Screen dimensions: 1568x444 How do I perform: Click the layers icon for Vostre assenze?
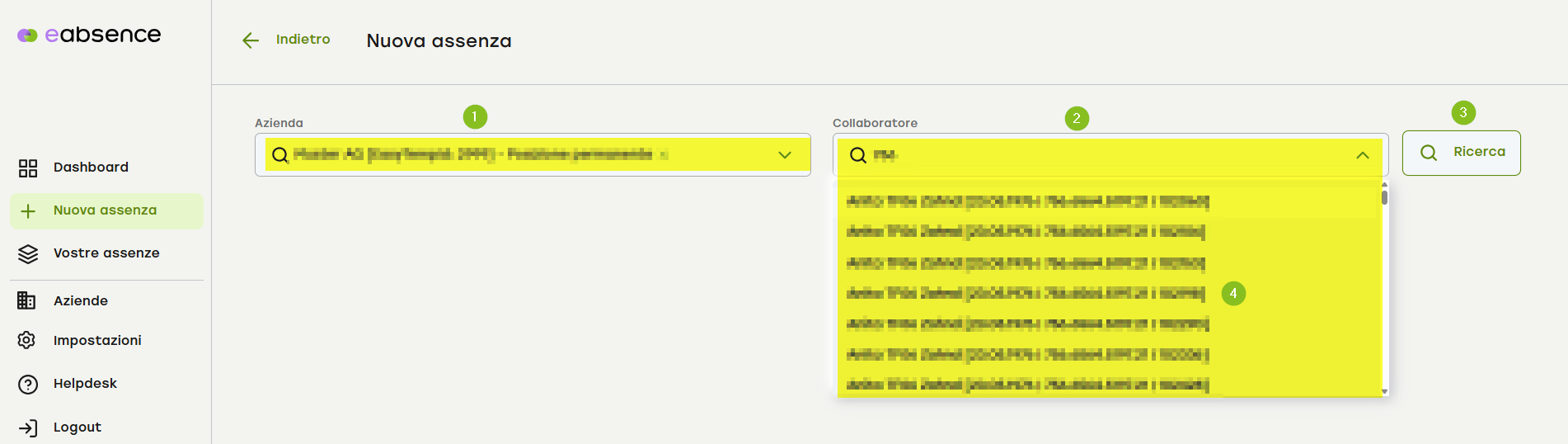tap(28, 254)
